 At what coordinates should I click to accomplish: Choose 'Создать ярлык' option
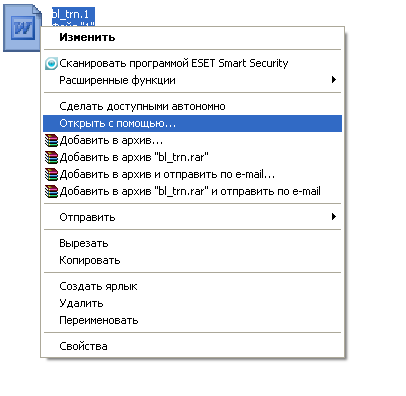pyautogui.click(x=193, y=286)
